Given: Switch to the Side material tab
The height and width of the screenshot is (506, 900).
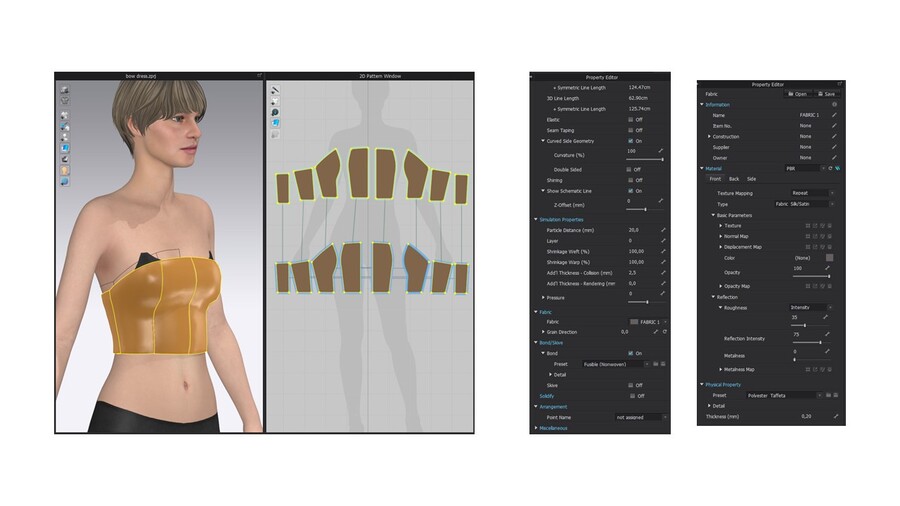Looking at the screenshot, I should click(751, 179).
